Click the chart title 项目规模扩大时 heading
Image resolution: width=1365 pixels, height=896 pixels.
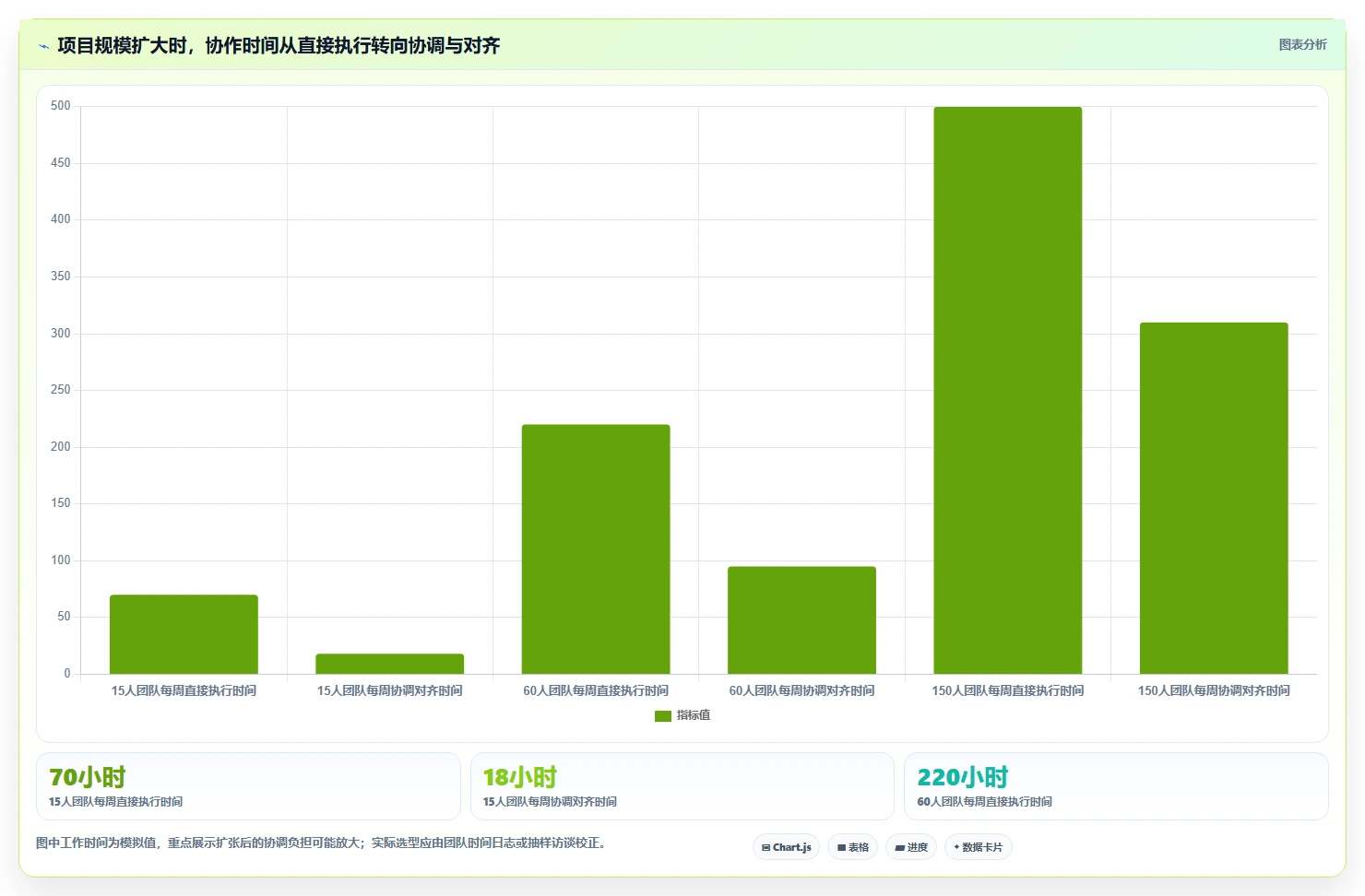tap(279, 45)
